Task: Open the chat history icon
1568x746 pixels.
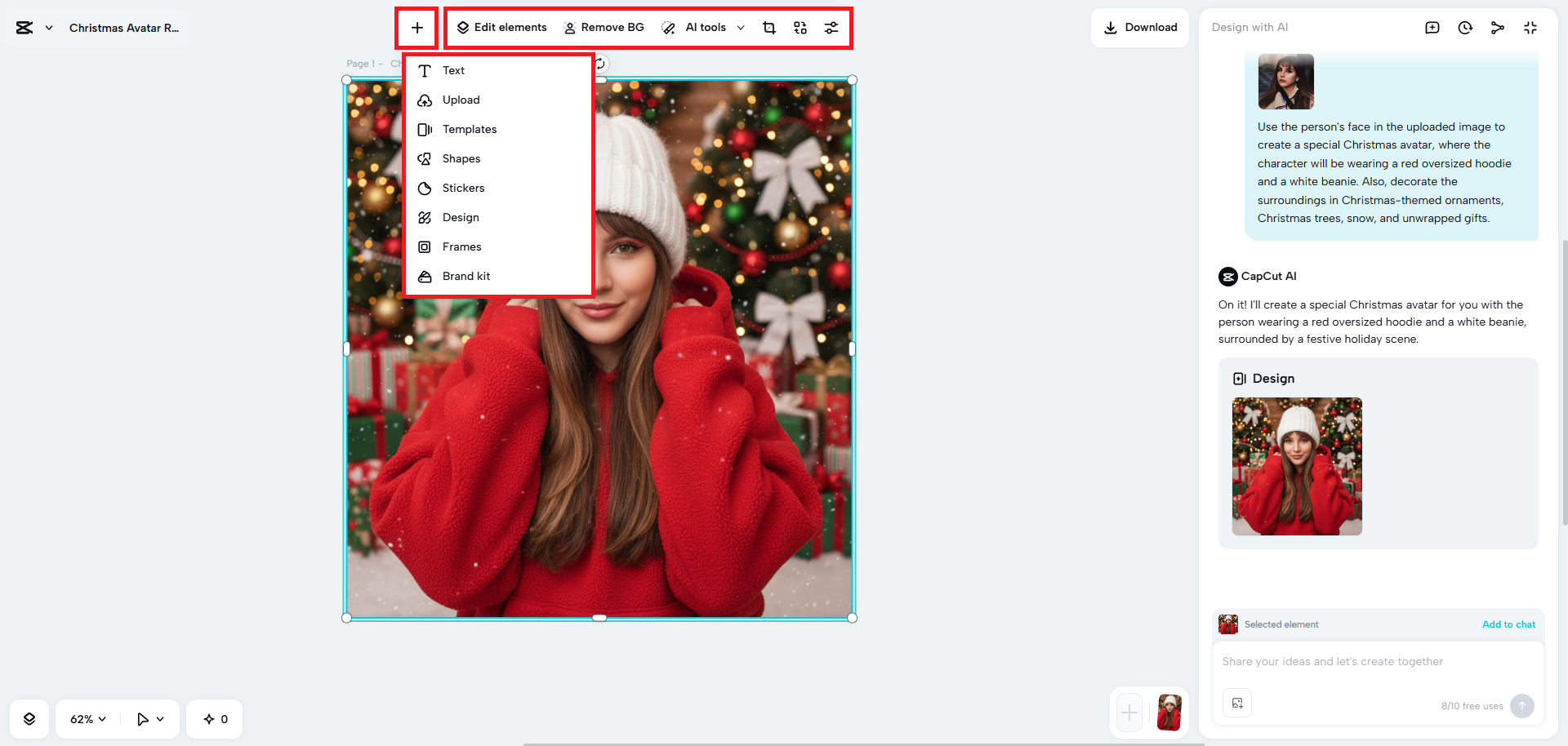Action: point(1465,27)
